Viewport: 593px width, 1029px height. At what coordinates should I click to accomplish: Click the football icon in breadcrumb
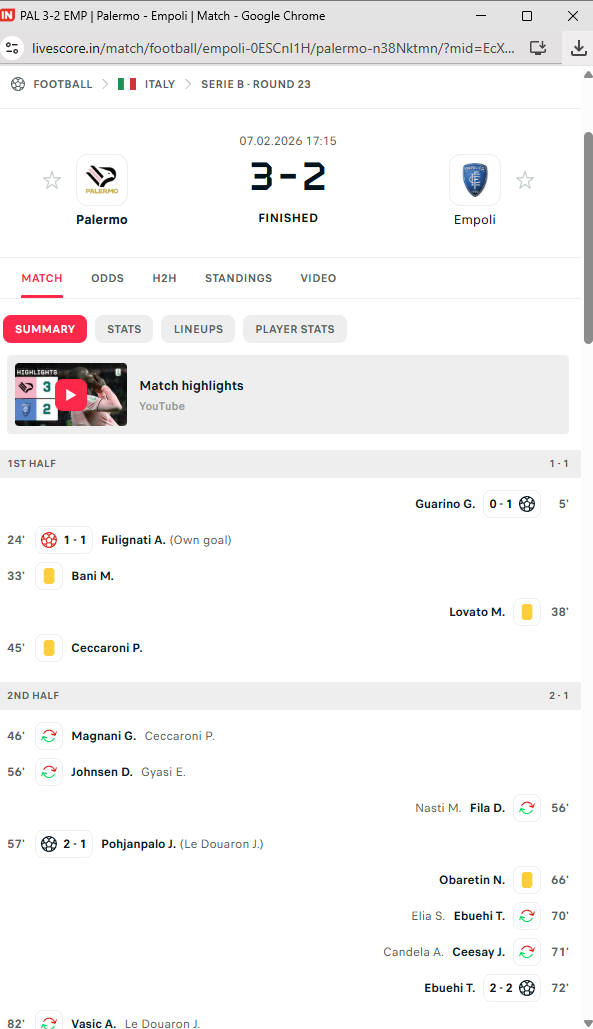[x=18, y=84]
